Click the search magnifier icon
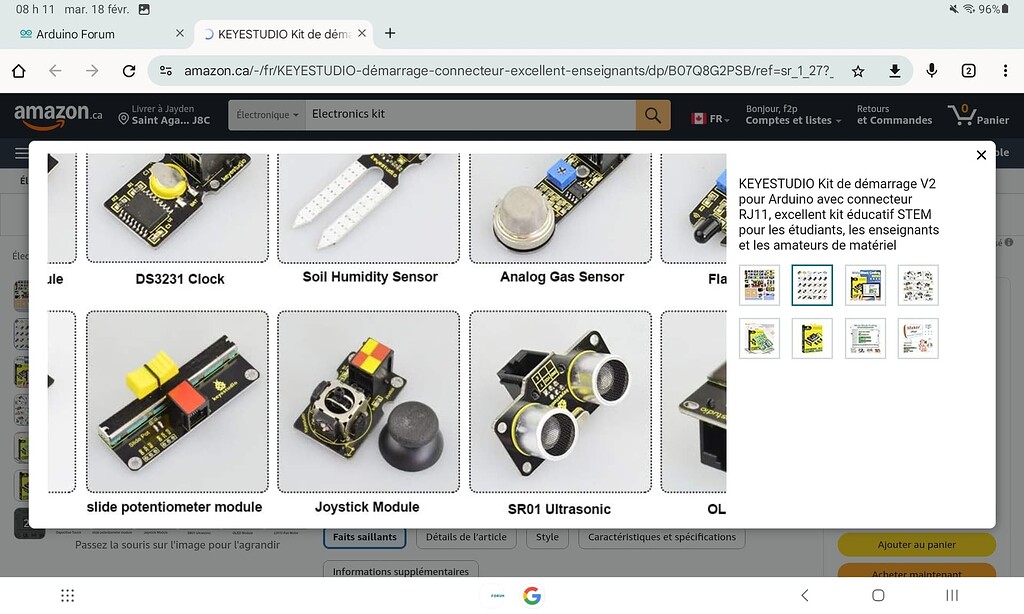 (x=653, y=115)
